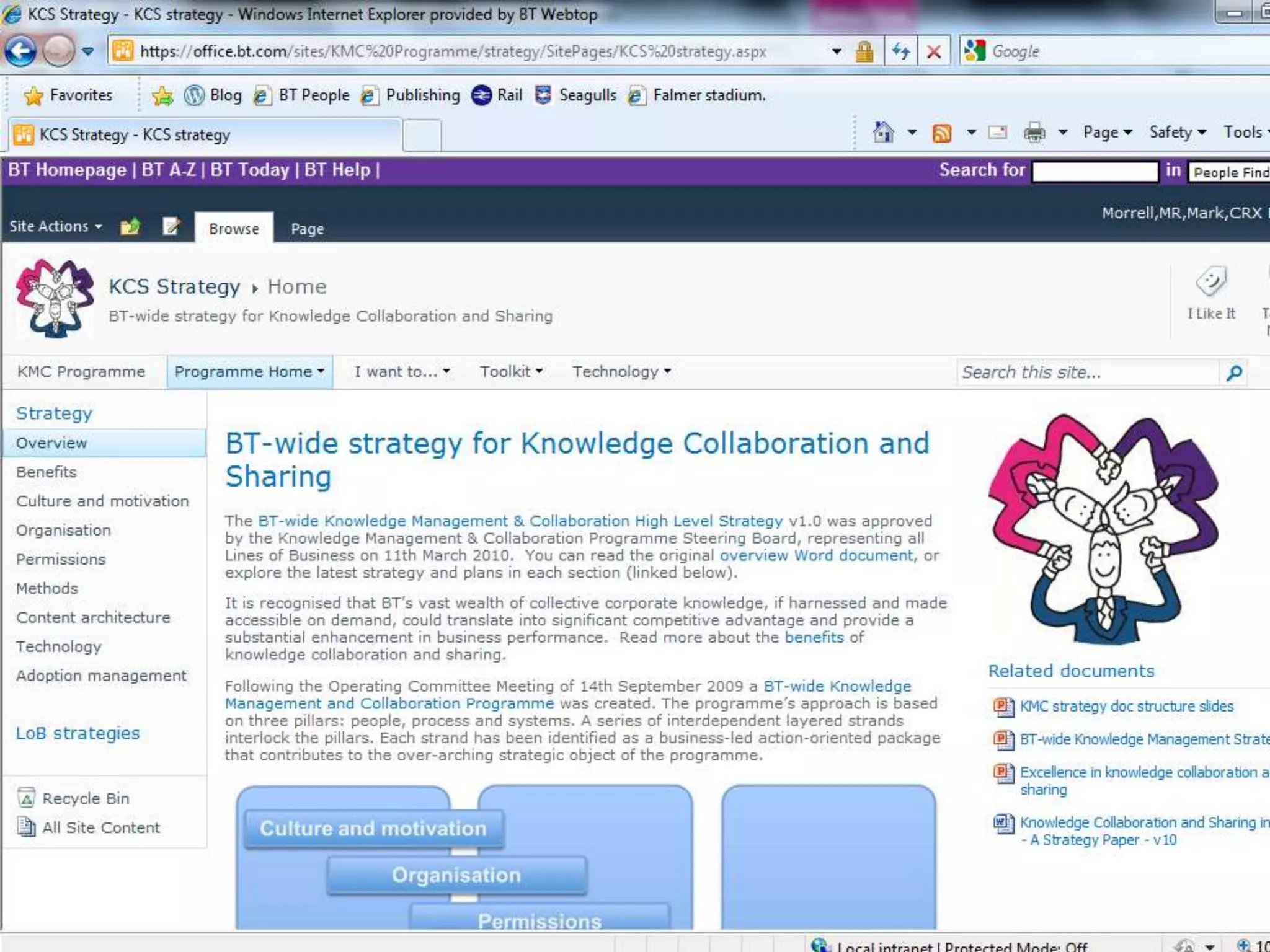Image resolution: width=1270 pixels, height=952 pixels.
Task: Expand the Home icon dropdown arrow
Action: tap(912, 132)
